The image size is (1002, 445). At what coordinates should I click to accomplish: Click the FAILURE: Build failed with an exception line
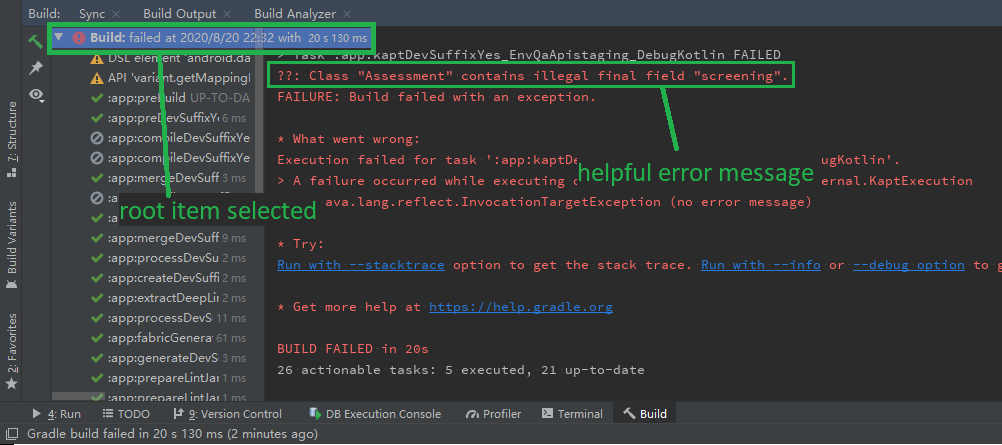coord(436,97)
